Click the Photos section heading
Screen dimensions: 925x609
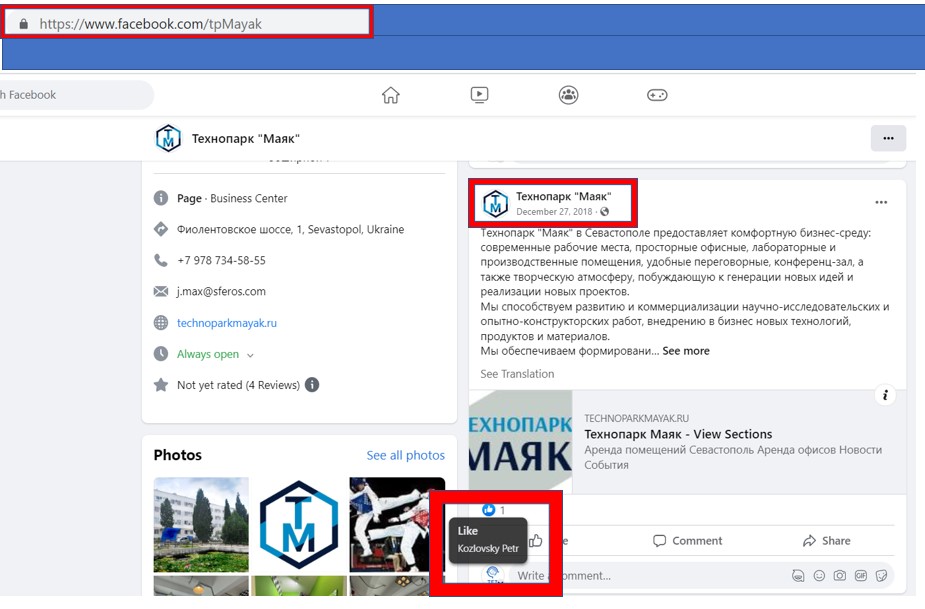point(178,455)
